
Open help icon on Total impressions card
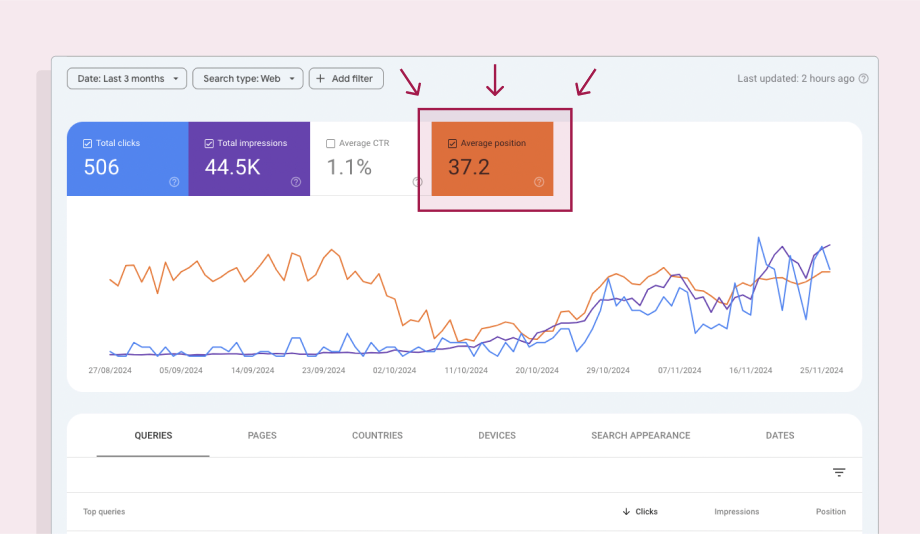click(x=296, y=182)
